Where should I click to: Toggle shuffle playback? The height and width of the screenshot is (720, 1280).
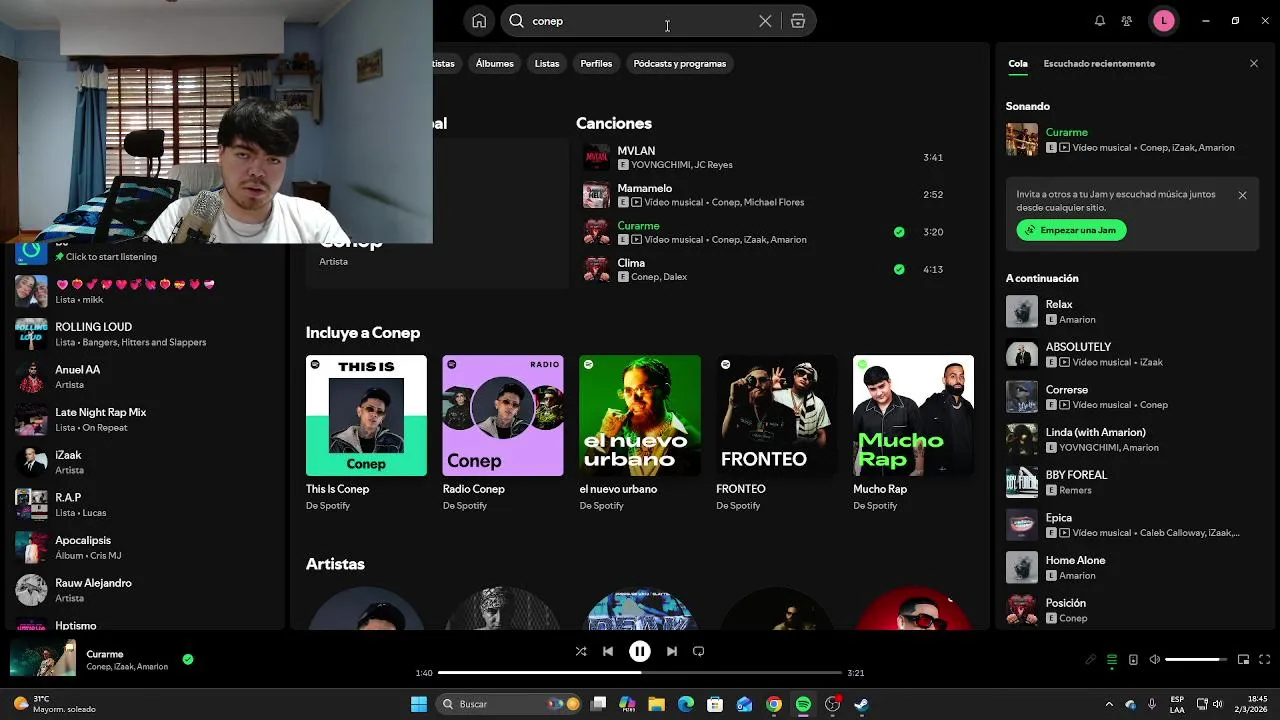pyautogui.click(x=581, y=651)
